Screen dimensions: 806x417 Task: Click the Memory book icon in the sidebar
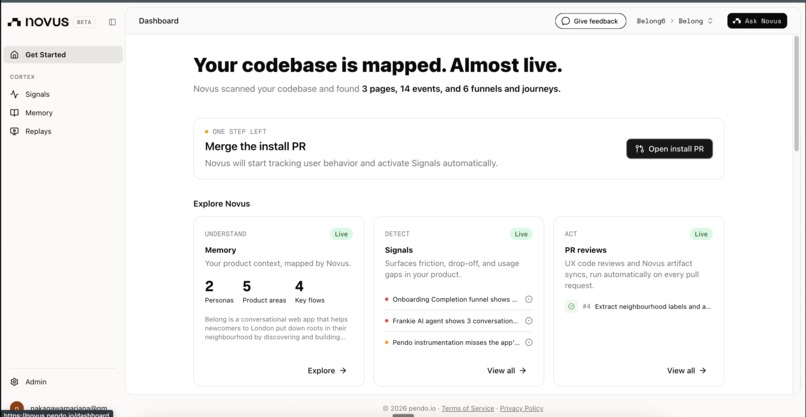click(14, 113)
